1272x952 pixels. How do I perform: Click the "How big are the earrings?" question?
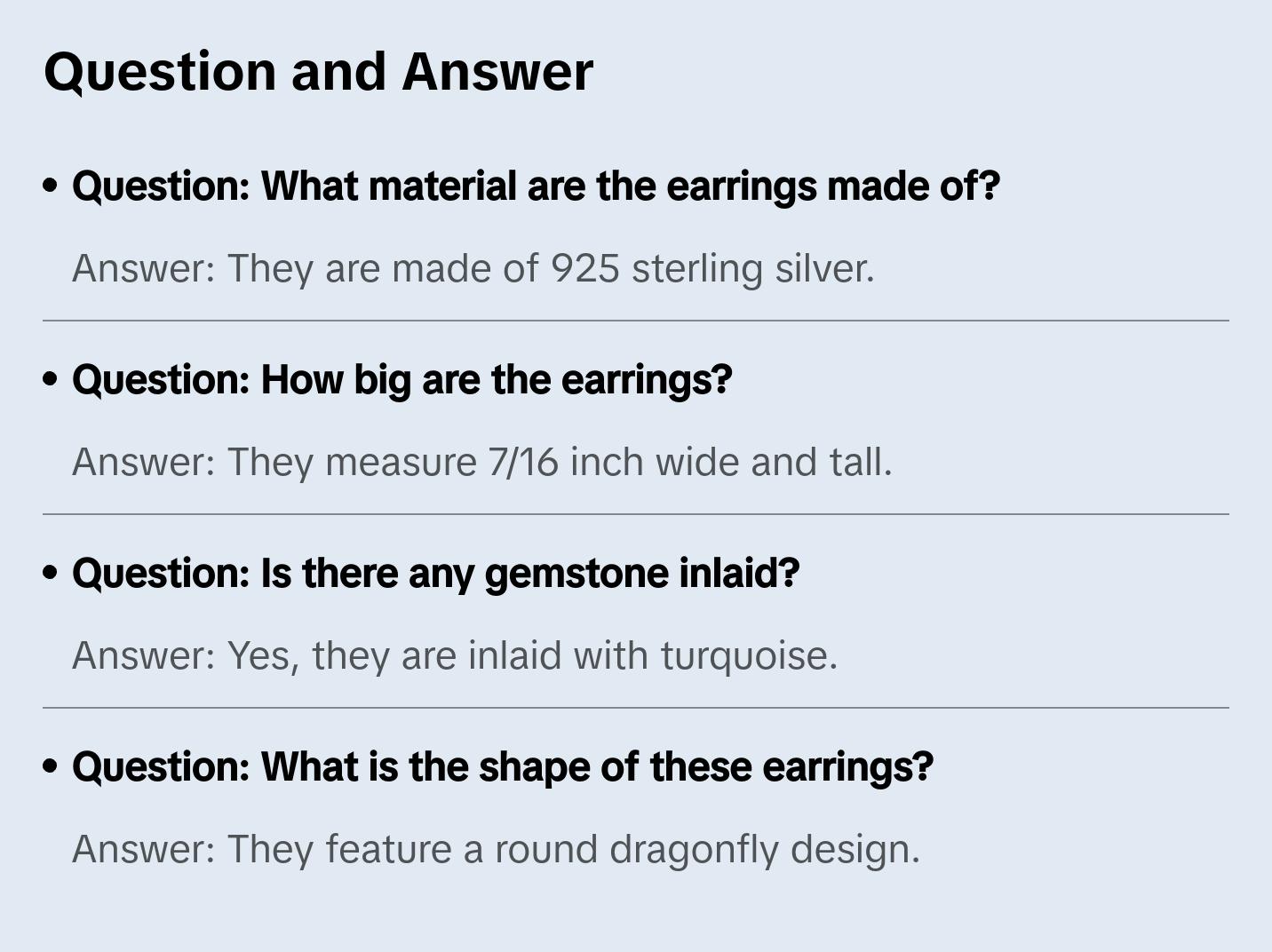(x=401, y=380)
